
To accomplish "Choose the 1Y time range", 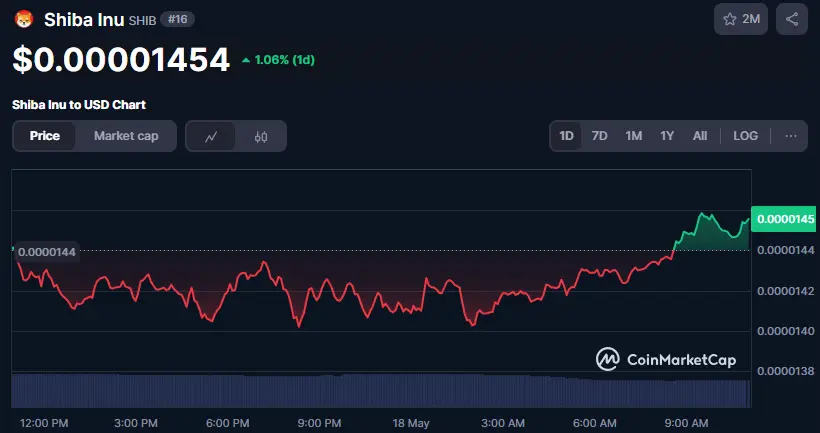I will [x=667, y=136].
